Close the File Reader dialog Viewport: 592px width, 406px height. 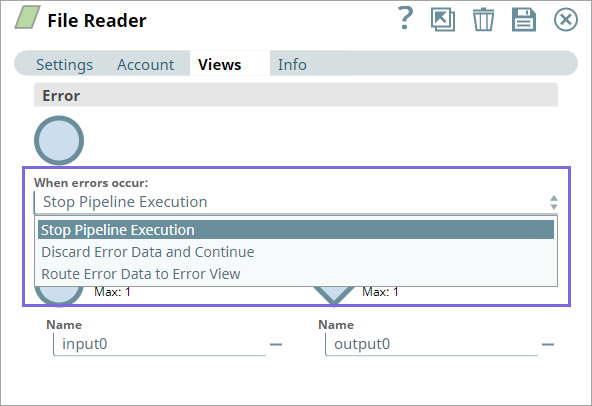[566, 20]
